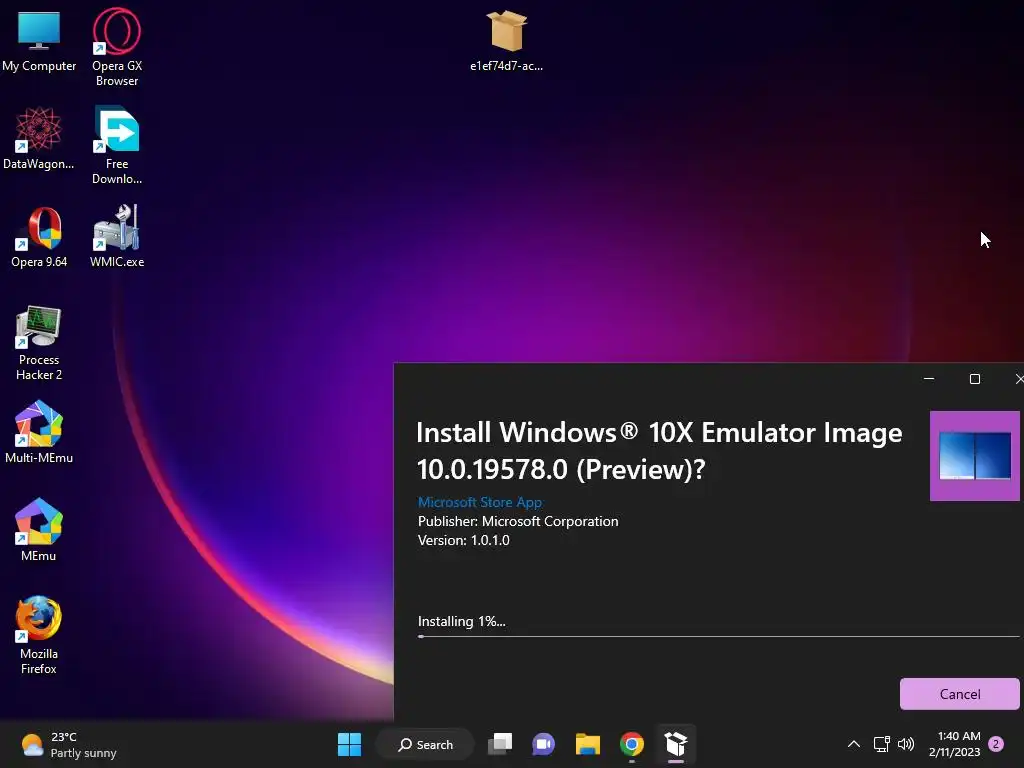1024x768 pixels.
Task: Select the DataWagon desktop shortcut
Action: [39, 138]
